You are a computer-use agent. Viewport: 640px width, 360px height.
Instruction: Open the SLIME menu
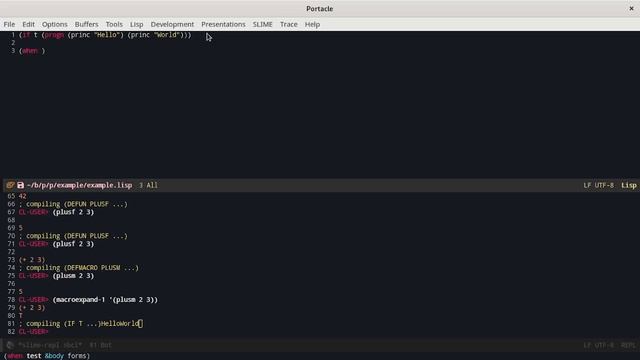pyautogui.click(x=262, y=24)
